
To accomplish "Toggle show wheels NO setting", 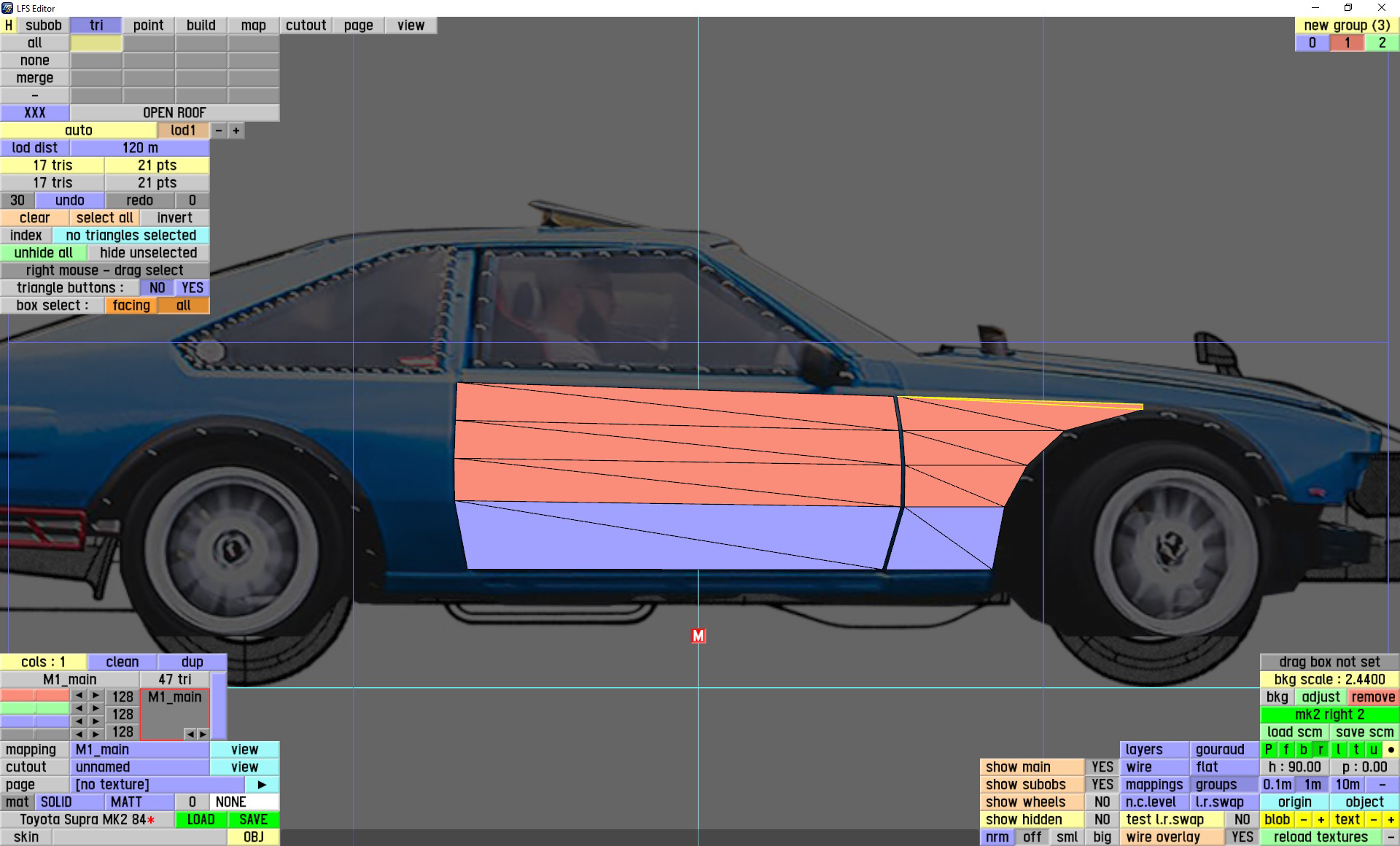I will coord(1102,802).
